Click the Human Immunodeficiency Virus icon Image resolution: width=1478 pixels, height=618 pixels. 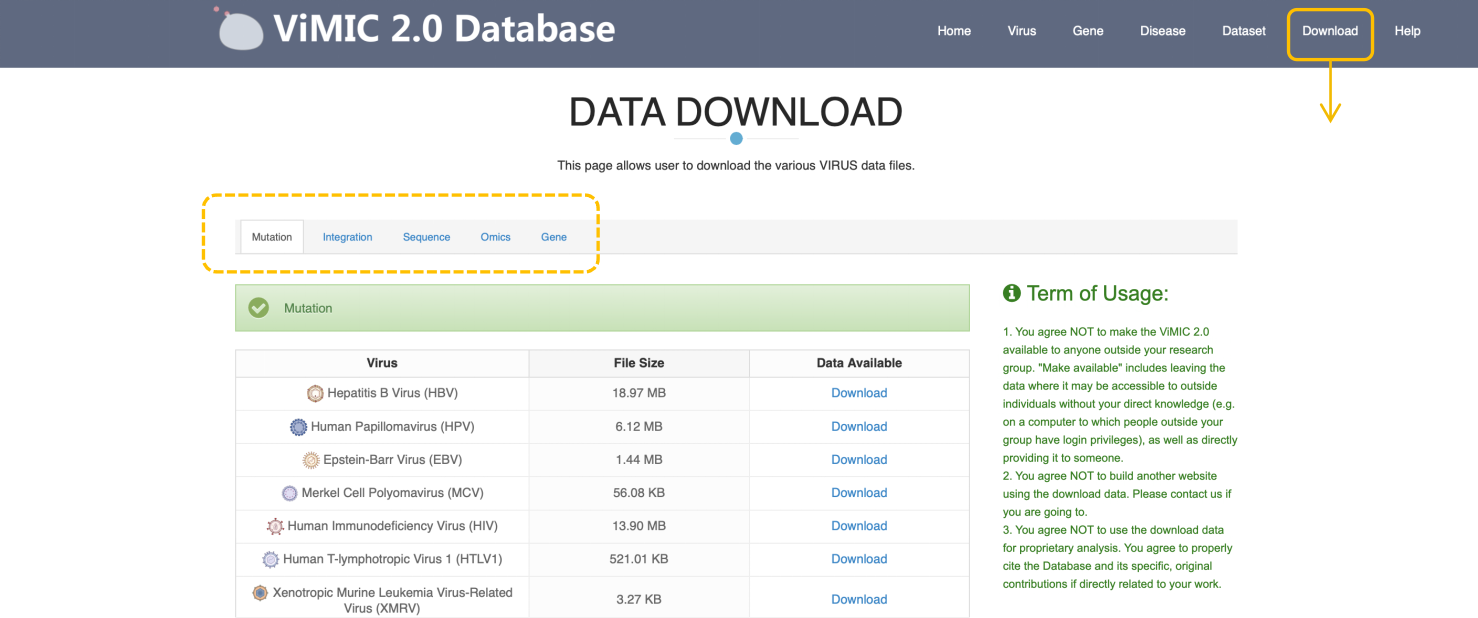[x=275, y=526]
